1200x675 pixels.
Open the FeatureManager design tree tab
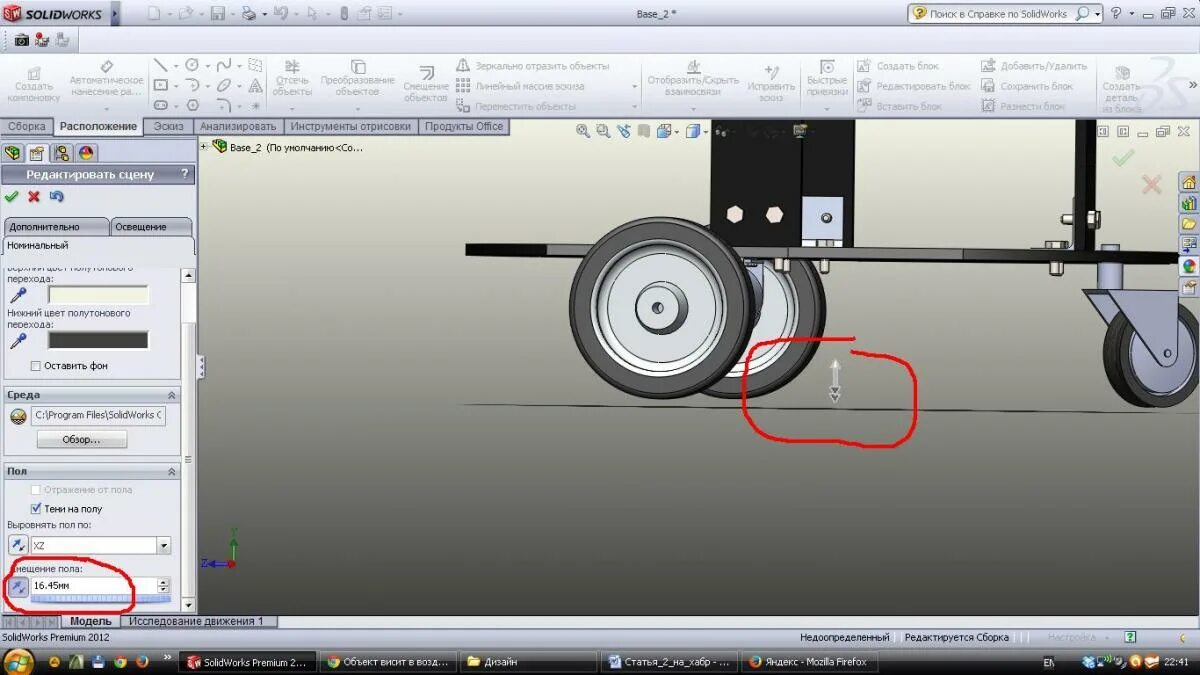[x=13, y=153]
